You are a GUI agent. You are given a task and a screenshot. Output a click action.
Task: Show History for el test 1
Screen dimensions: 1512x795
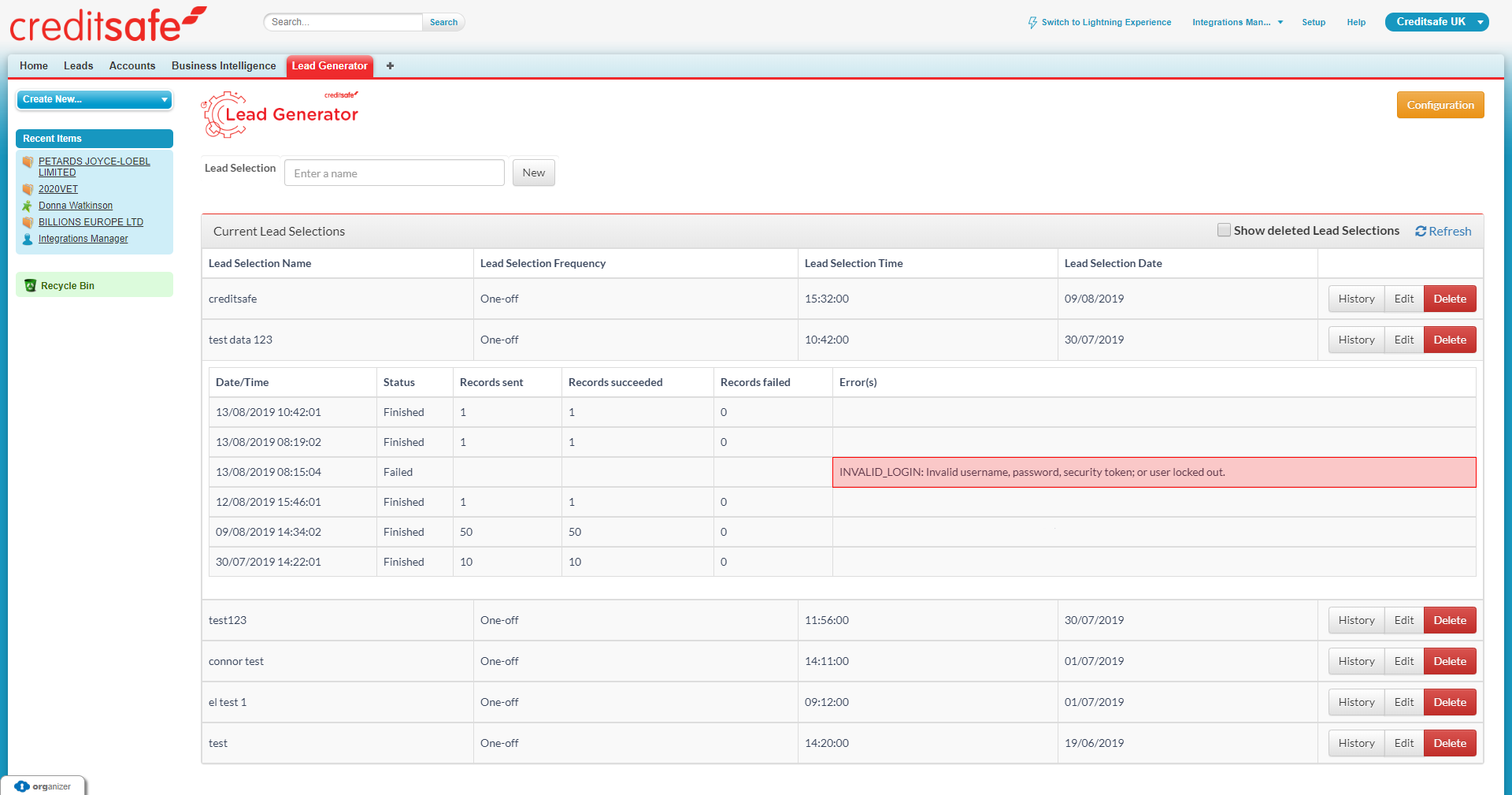(x=1356, y=702)
